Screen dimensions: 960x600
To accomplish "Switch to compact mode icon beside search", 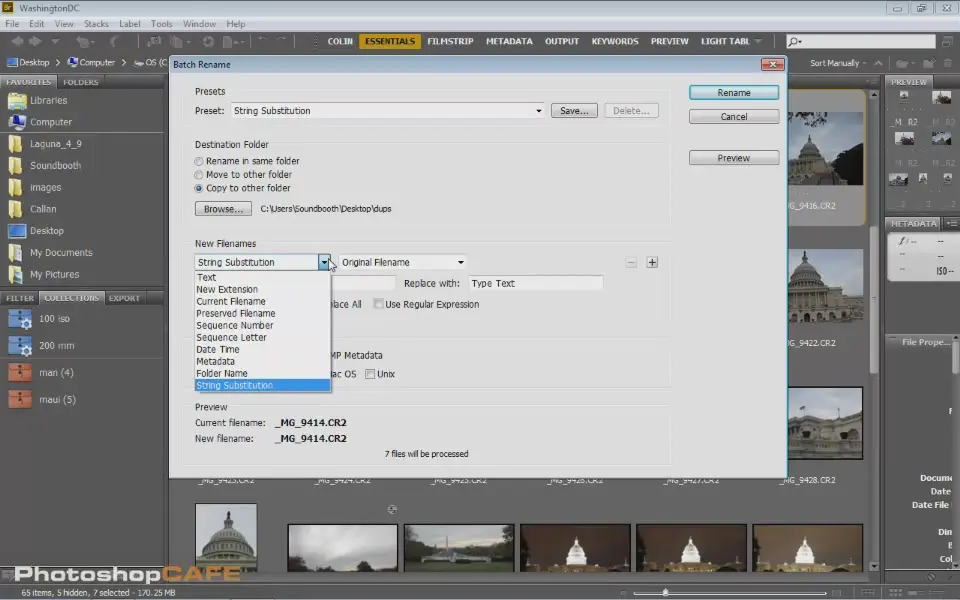I will point(947,41).
